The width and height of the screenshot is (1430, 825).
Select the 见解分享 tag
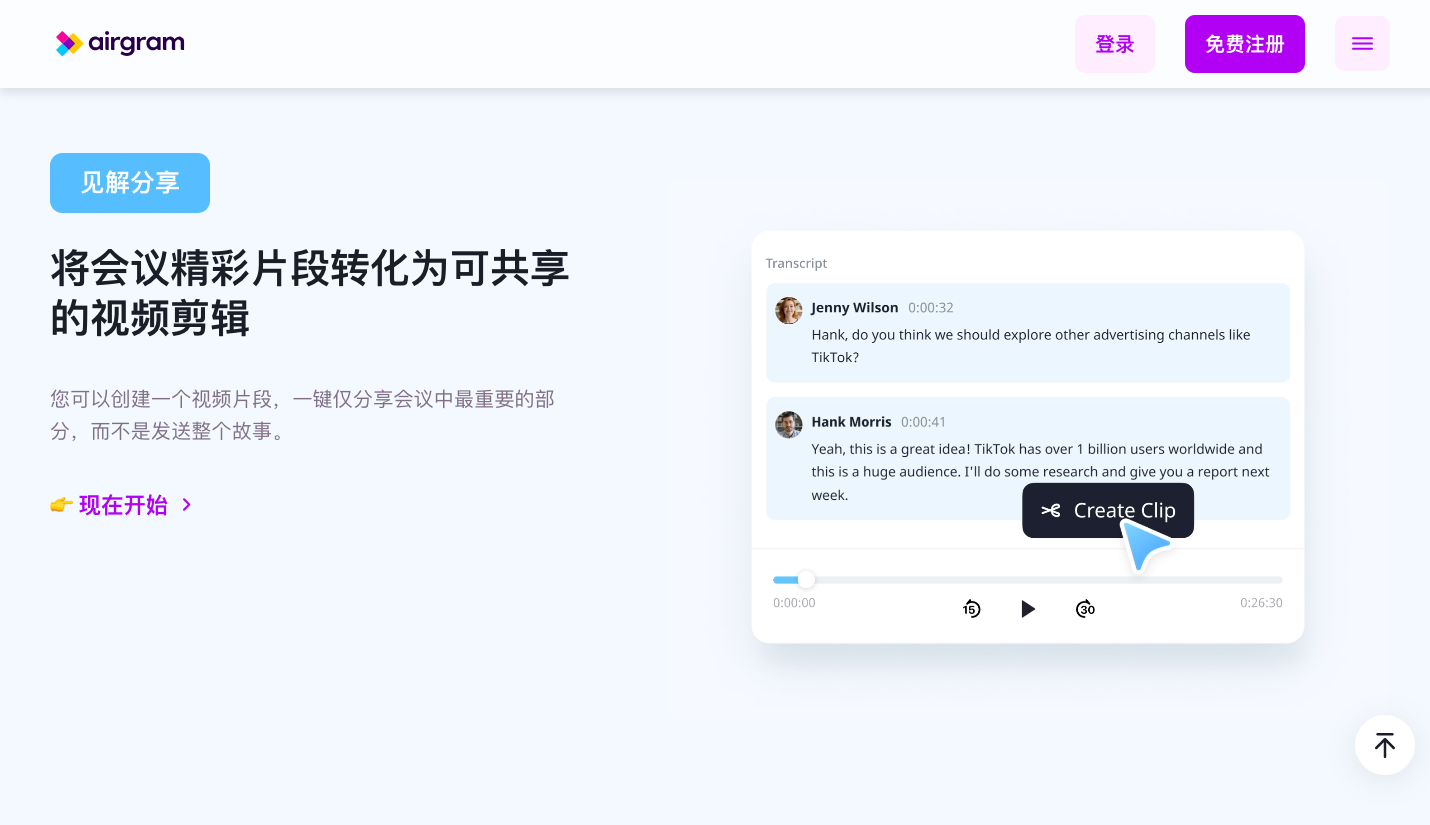point(130,183)
